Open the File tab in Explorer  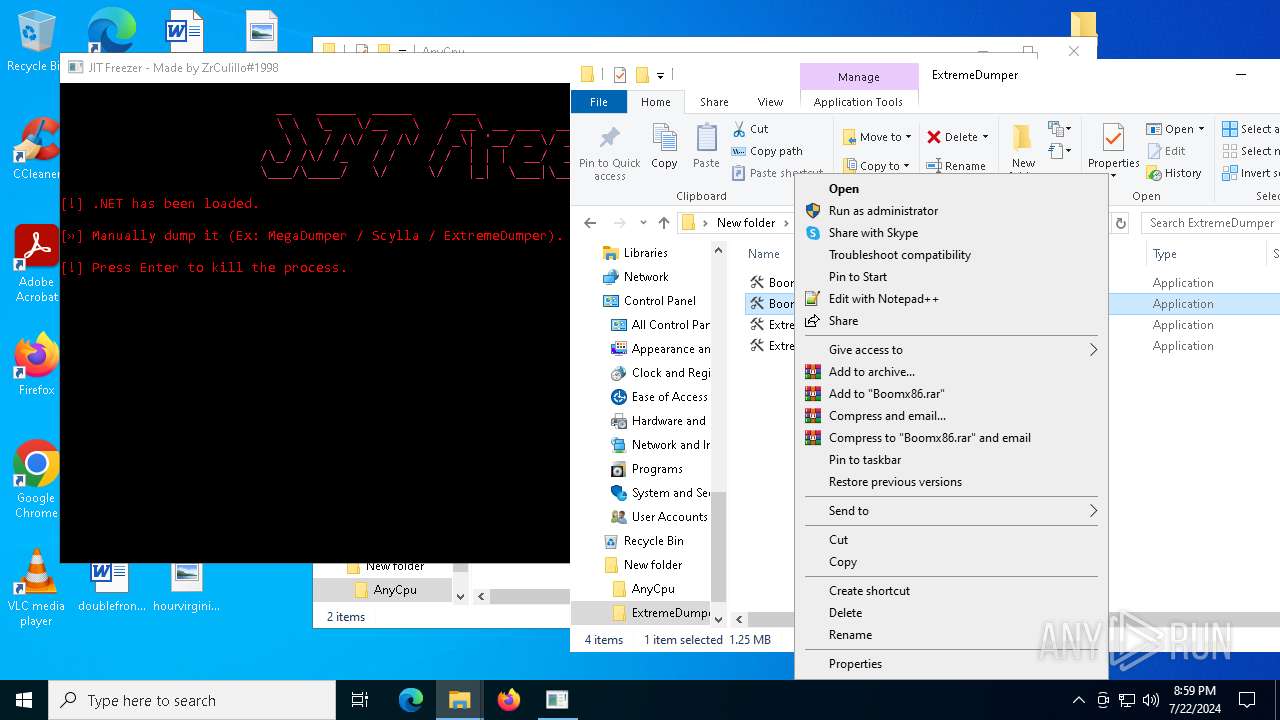pos(598,102)
